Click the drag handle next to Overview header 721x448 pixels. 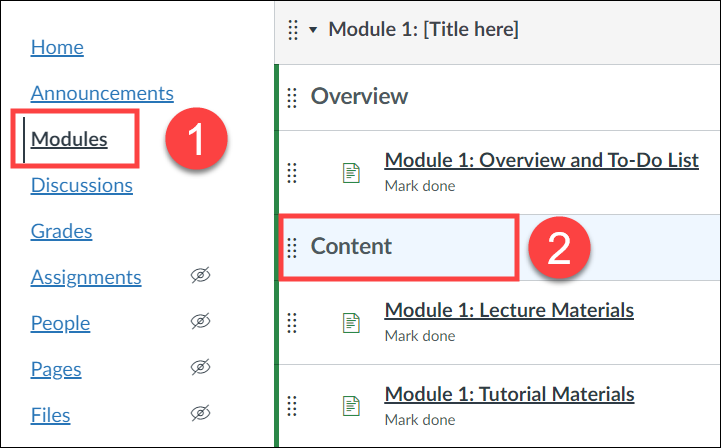(292, 98)
